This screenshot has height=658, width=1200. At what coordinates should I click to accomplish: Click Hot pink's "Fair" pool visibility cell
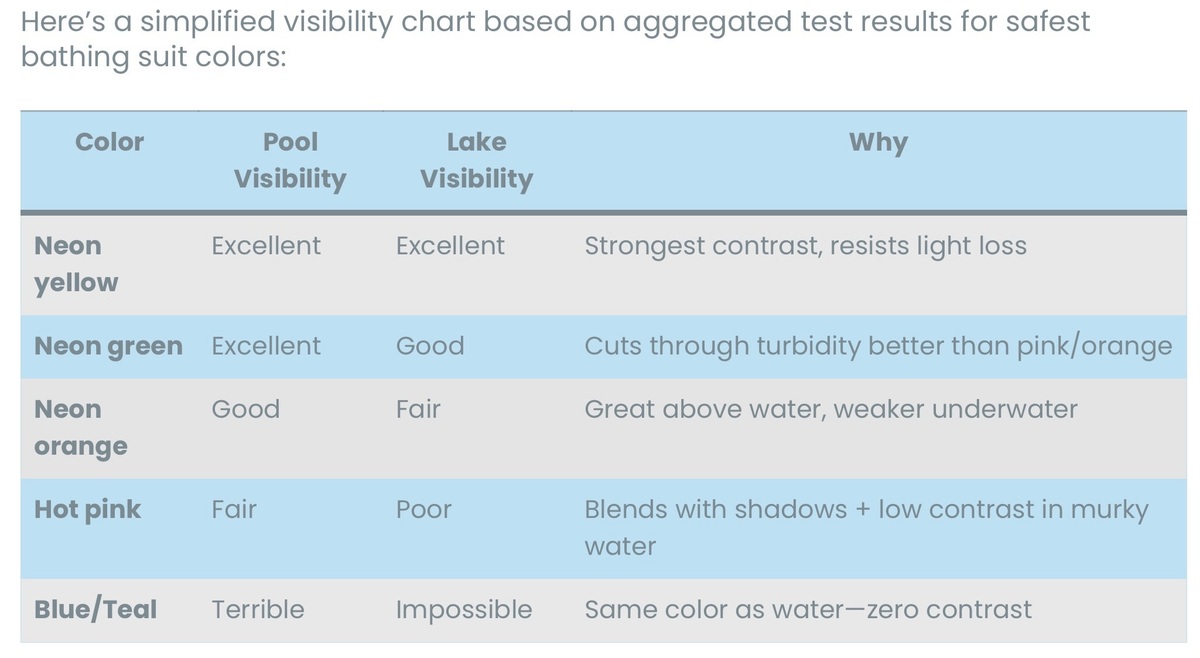(234, 509)
